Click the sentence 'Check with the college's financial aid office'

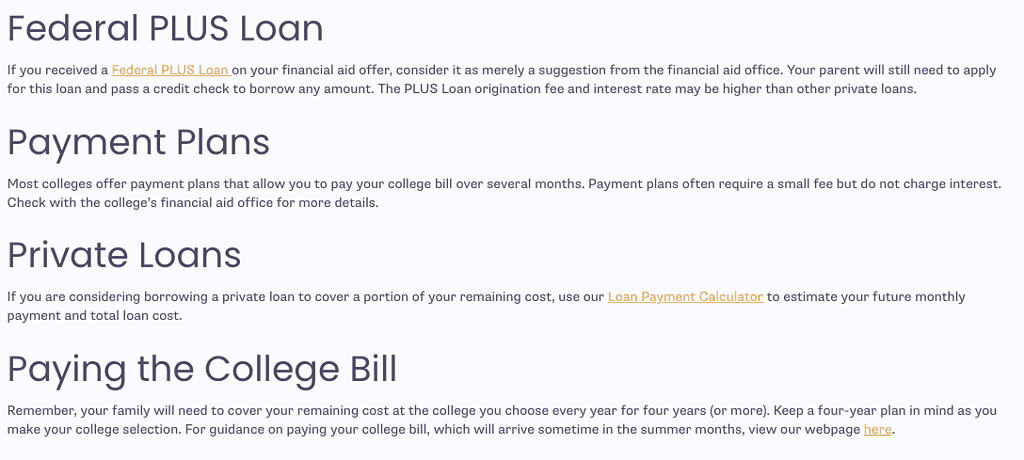(193, 203)
